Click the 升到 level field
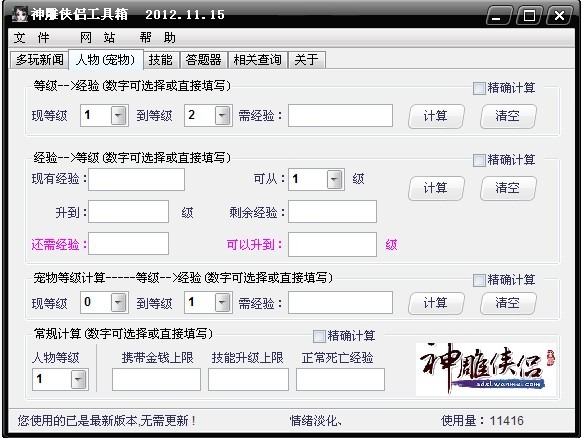The image size is (583, 438). 128,212
